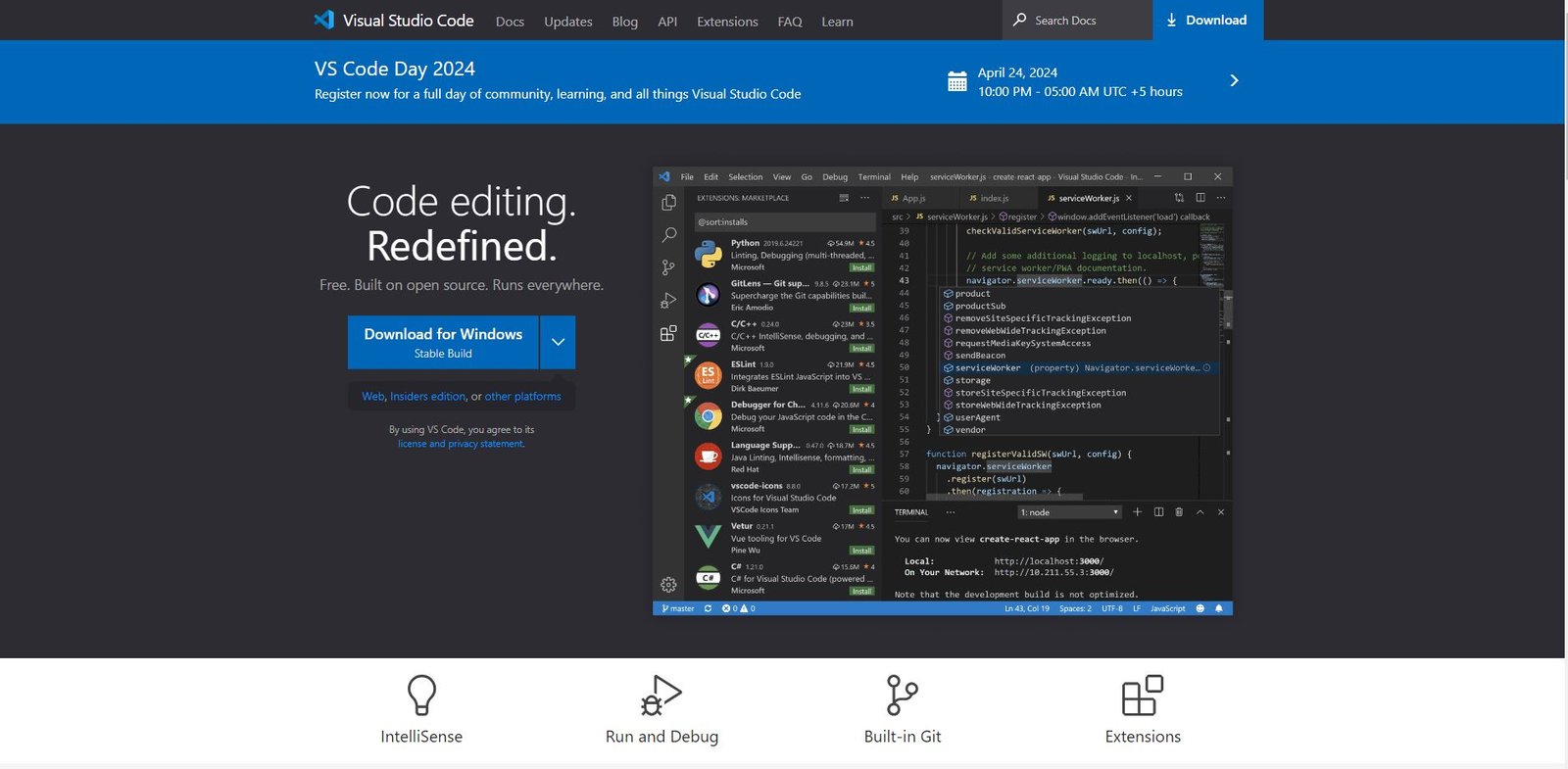Click the Debugger for Chrome extension icon
This screenshot has height=769, width=1568.
[x=709, y=416]
